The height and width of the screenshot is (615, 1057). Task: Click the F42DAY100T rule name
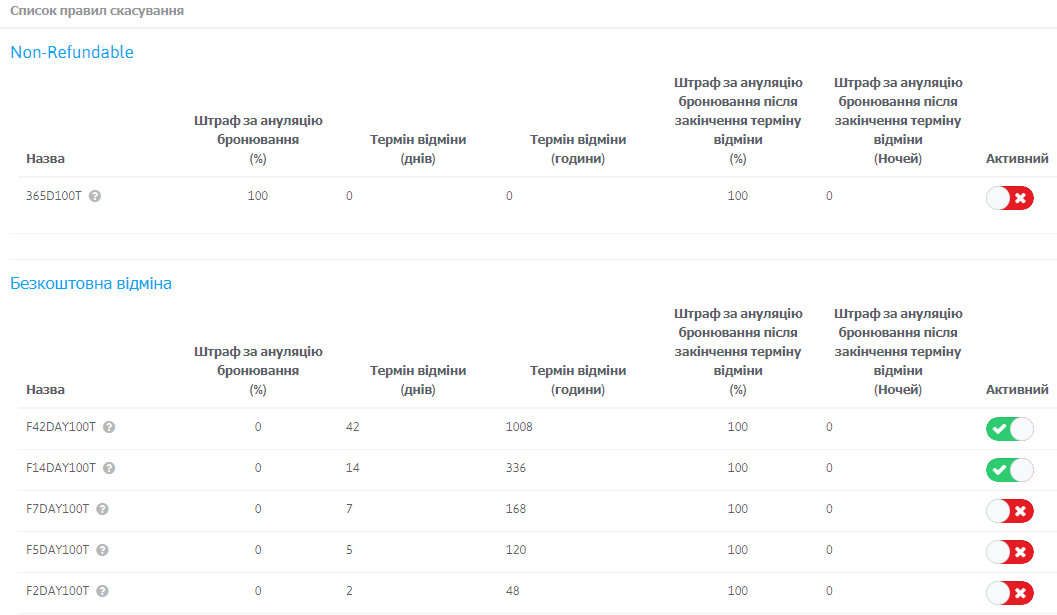(61, 427)
